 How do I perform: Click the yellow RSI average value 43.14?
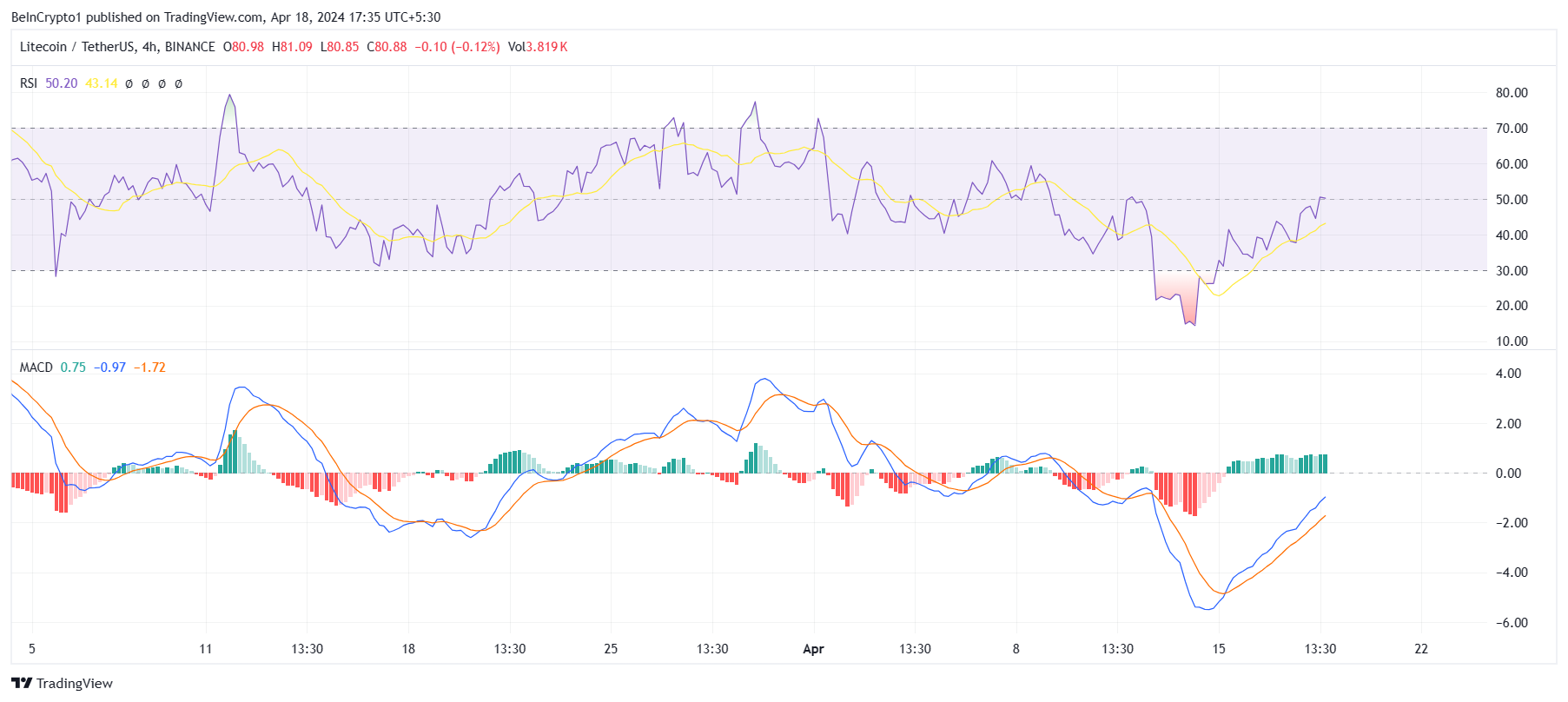[102, 83]
